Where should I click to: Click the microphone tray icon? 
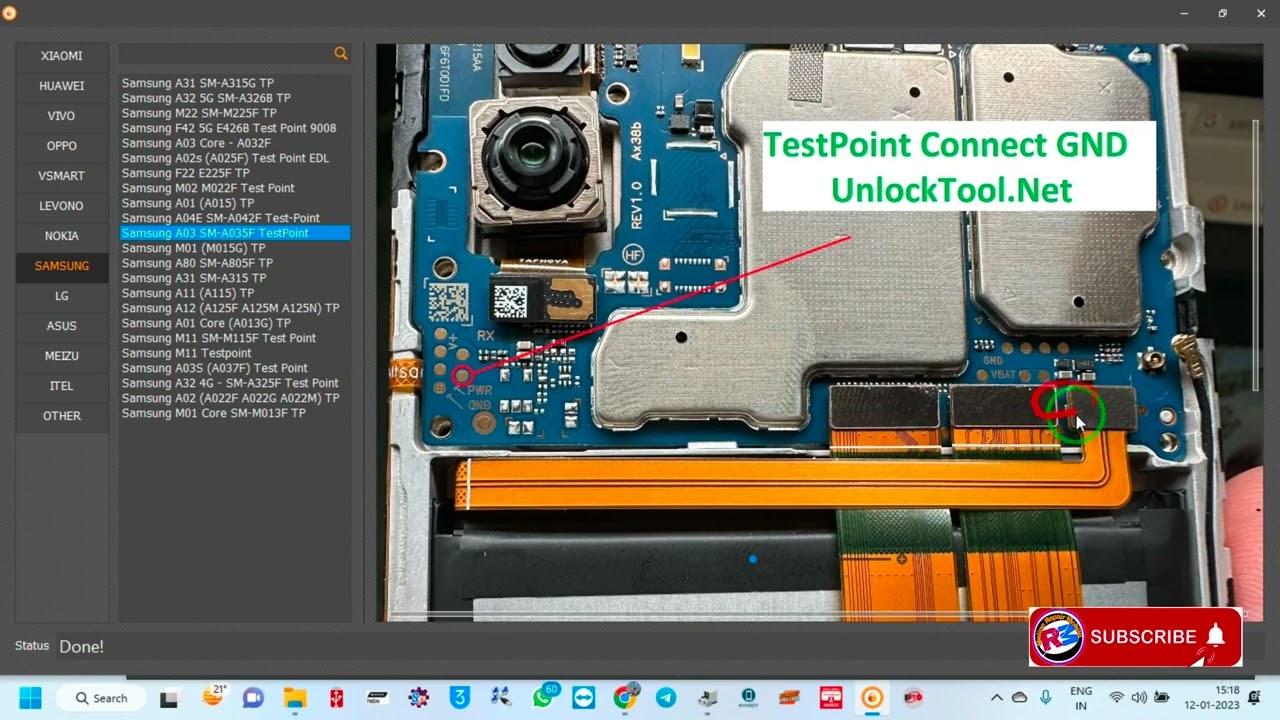coord(1045,698)
